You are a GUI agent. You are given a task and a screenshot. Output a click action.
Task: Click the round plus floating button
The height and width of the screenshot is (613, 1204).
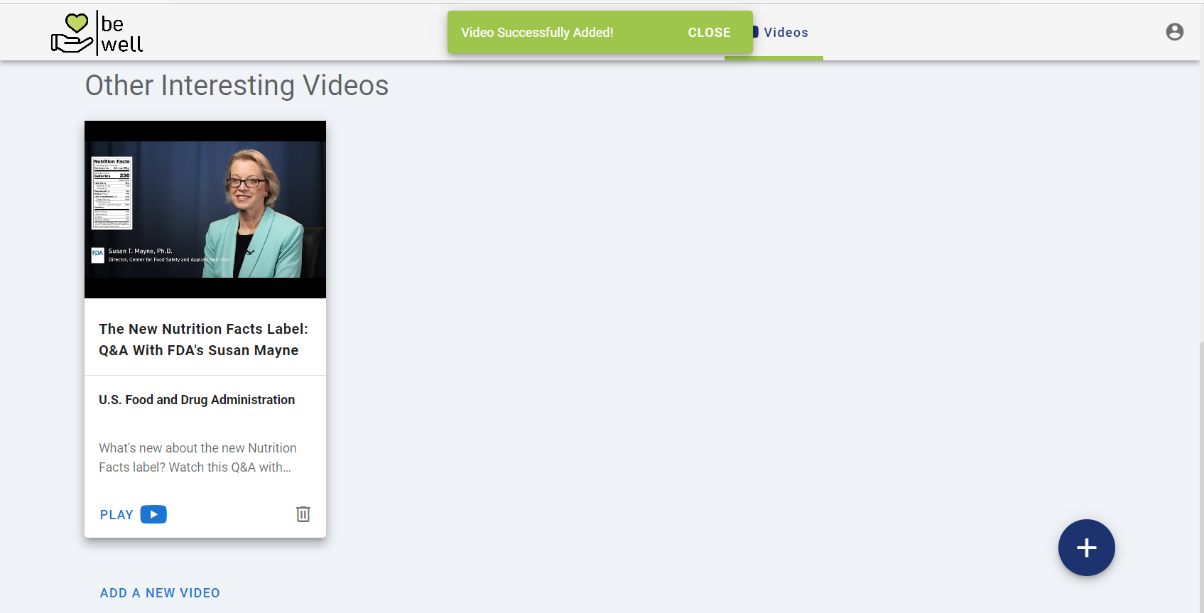[x=1086, y=548]
